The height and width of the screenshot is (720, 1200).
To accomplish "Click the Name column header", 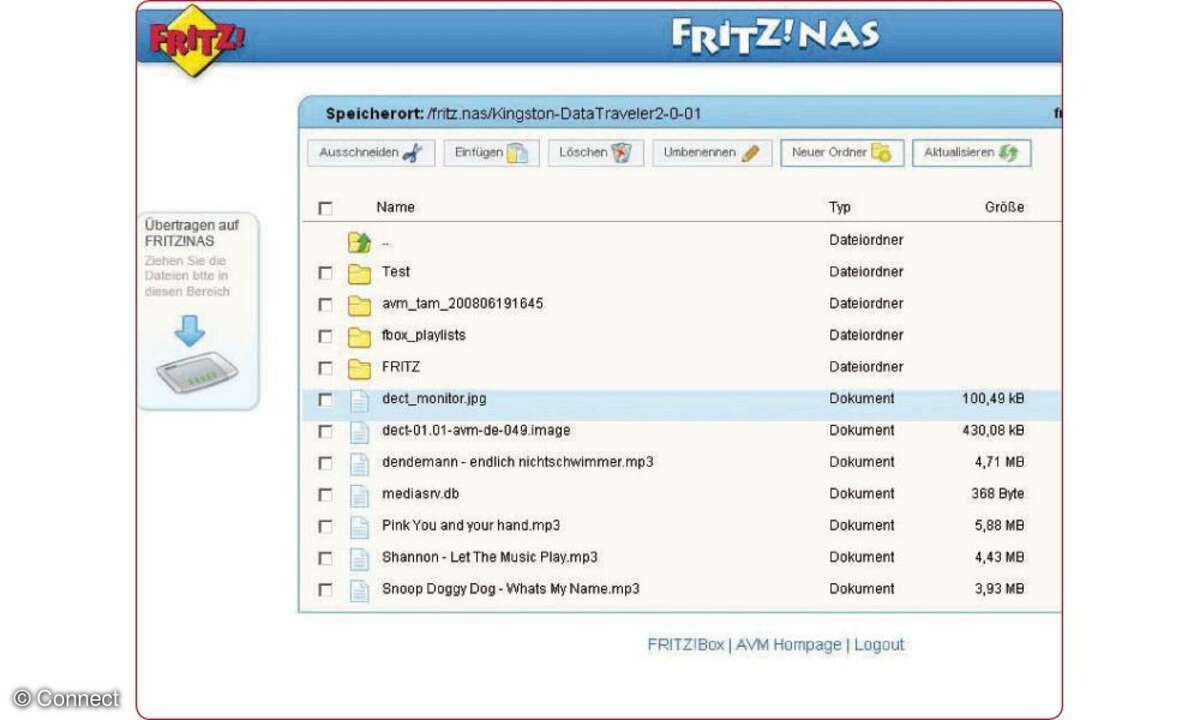I will (x=395, y=207).
